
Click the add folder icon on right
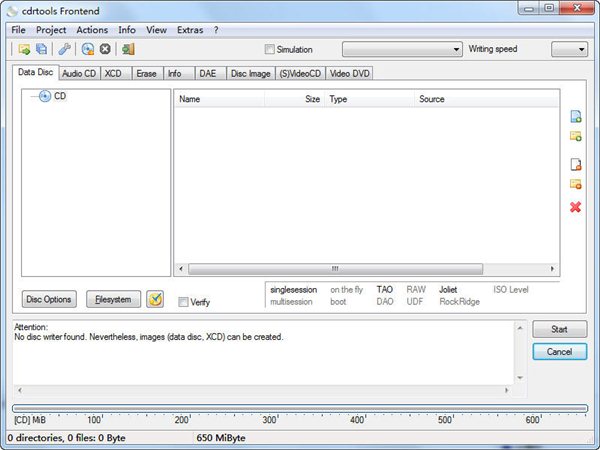click(x=576, y=136)
